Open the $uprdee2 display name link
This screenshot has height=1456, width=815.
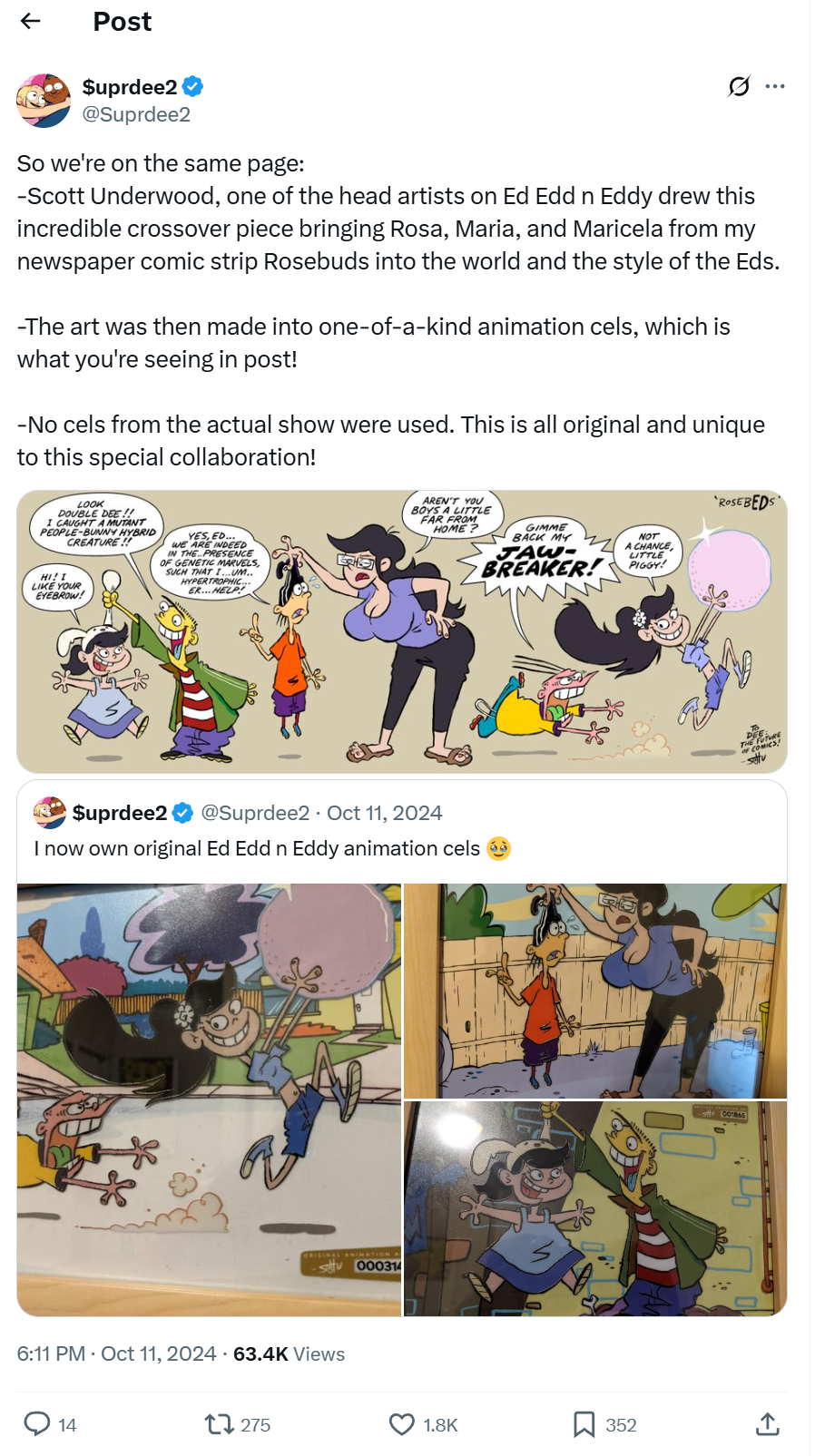click(x=130, y=87)
